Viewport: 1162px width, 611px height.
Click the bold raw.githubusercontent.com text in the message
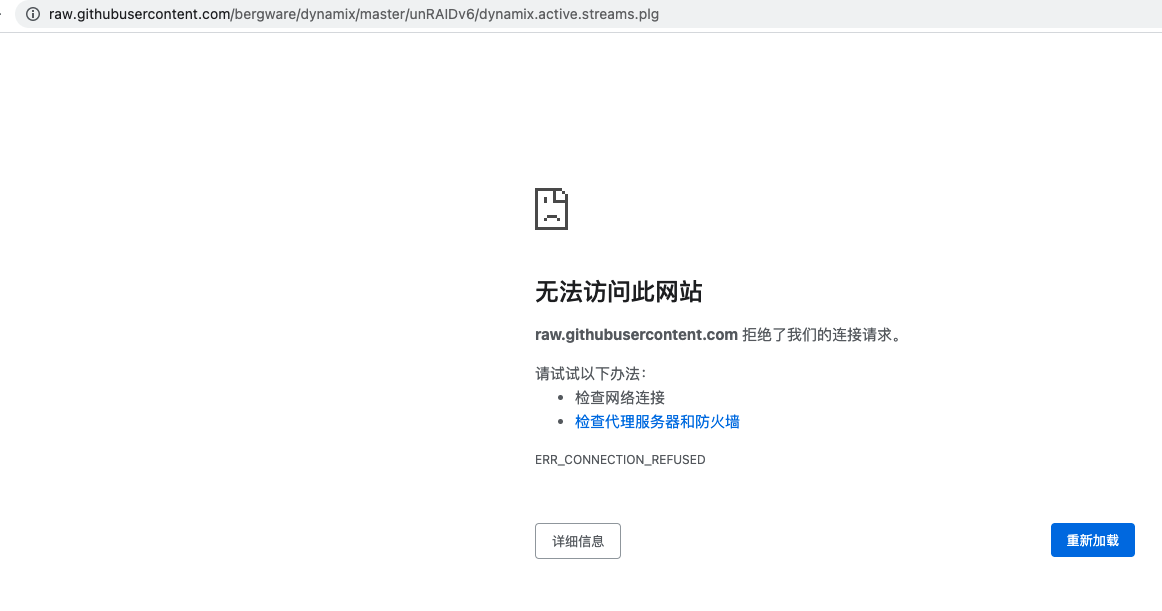click(x=637, y=335)
